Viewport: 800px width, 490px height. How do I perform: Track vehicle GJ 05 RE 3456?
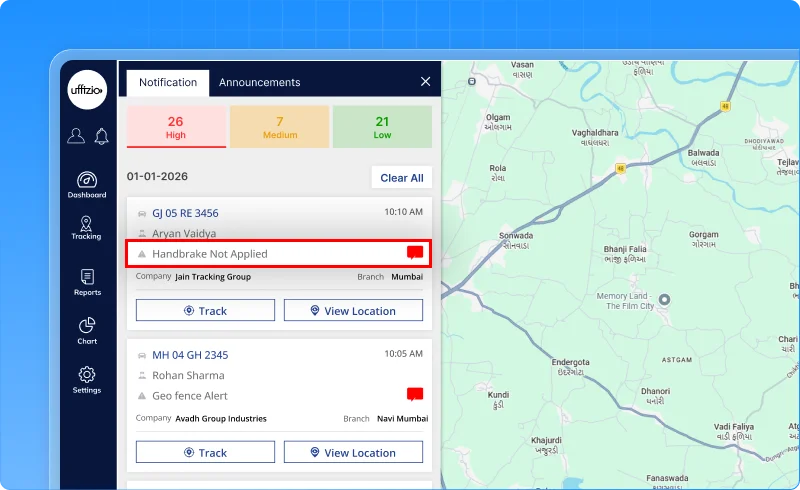point(205,310)
